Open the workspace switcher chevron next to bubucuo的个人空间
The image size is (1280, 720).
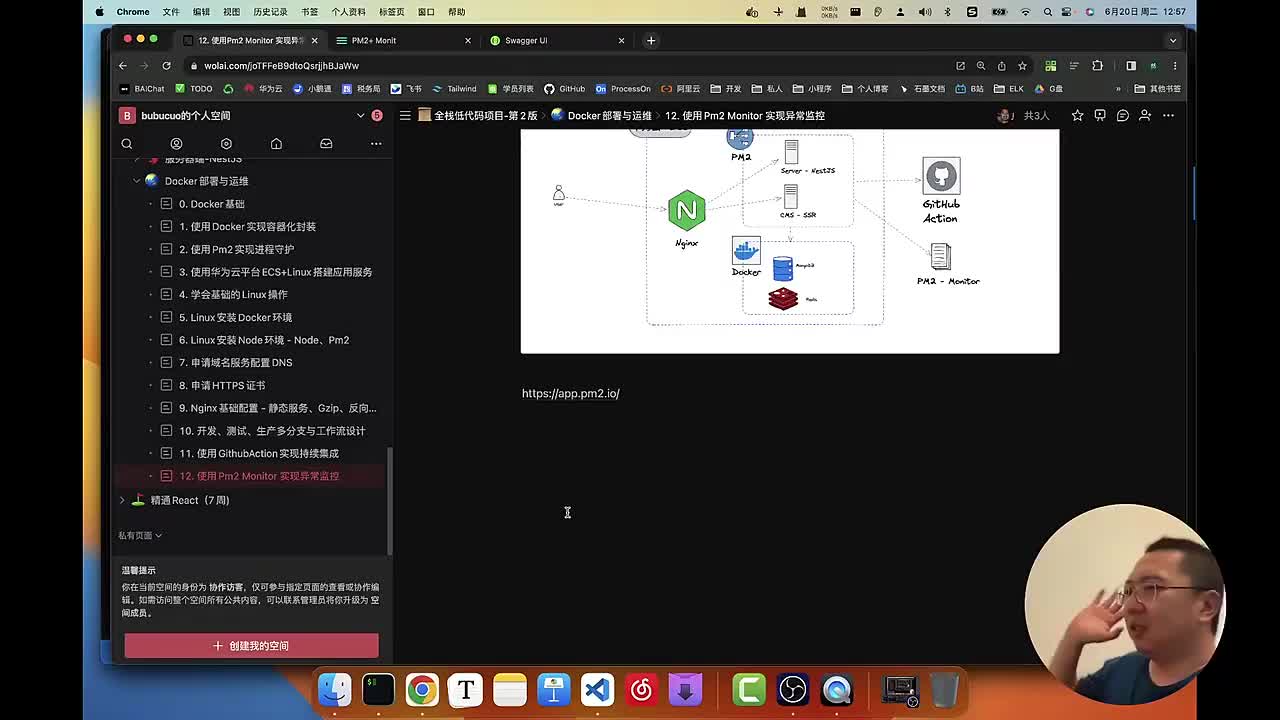click(x=360, y=115)
